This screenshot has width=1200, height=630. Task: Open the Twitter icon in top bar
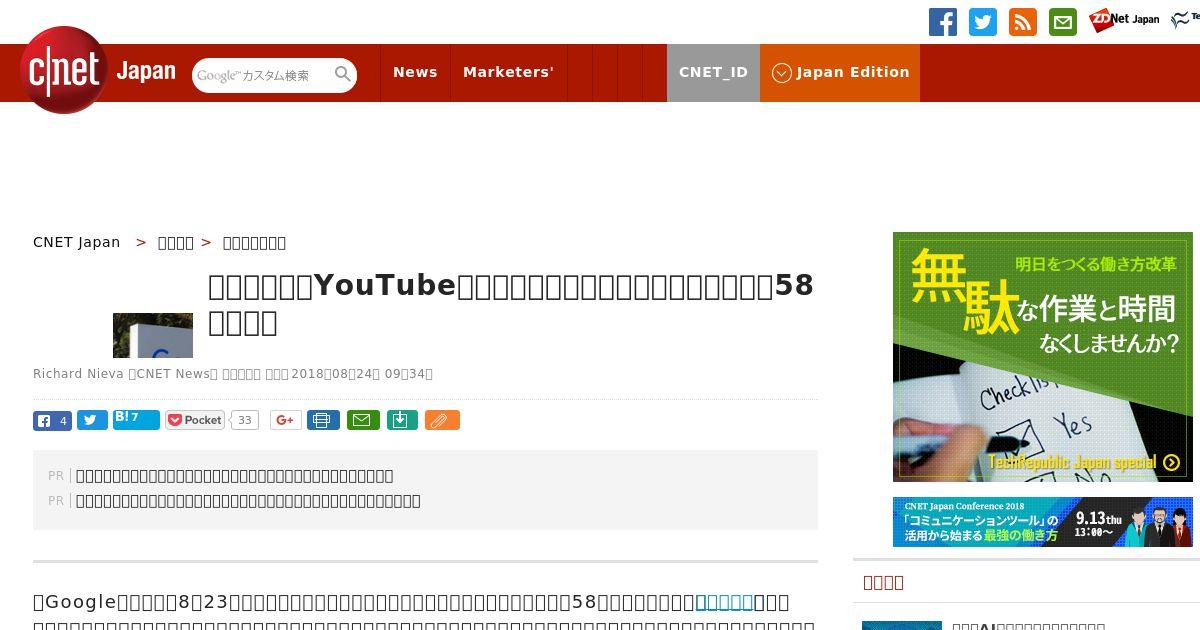[983, 22]
